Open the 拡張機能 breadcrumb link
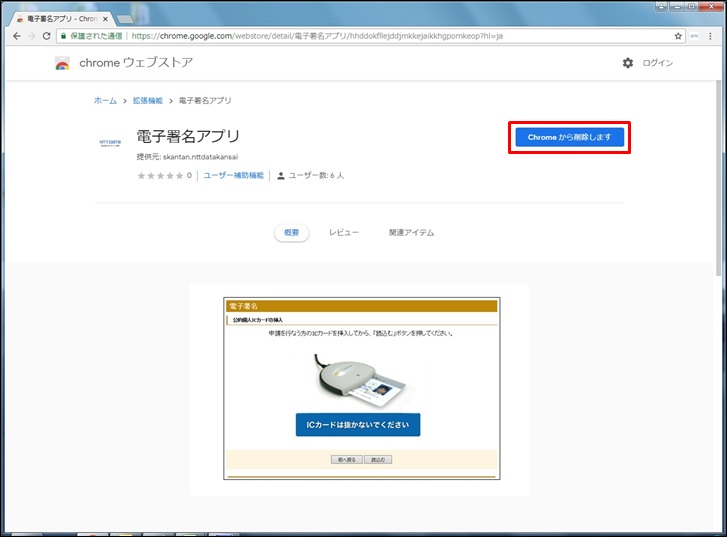 (148, 101)
